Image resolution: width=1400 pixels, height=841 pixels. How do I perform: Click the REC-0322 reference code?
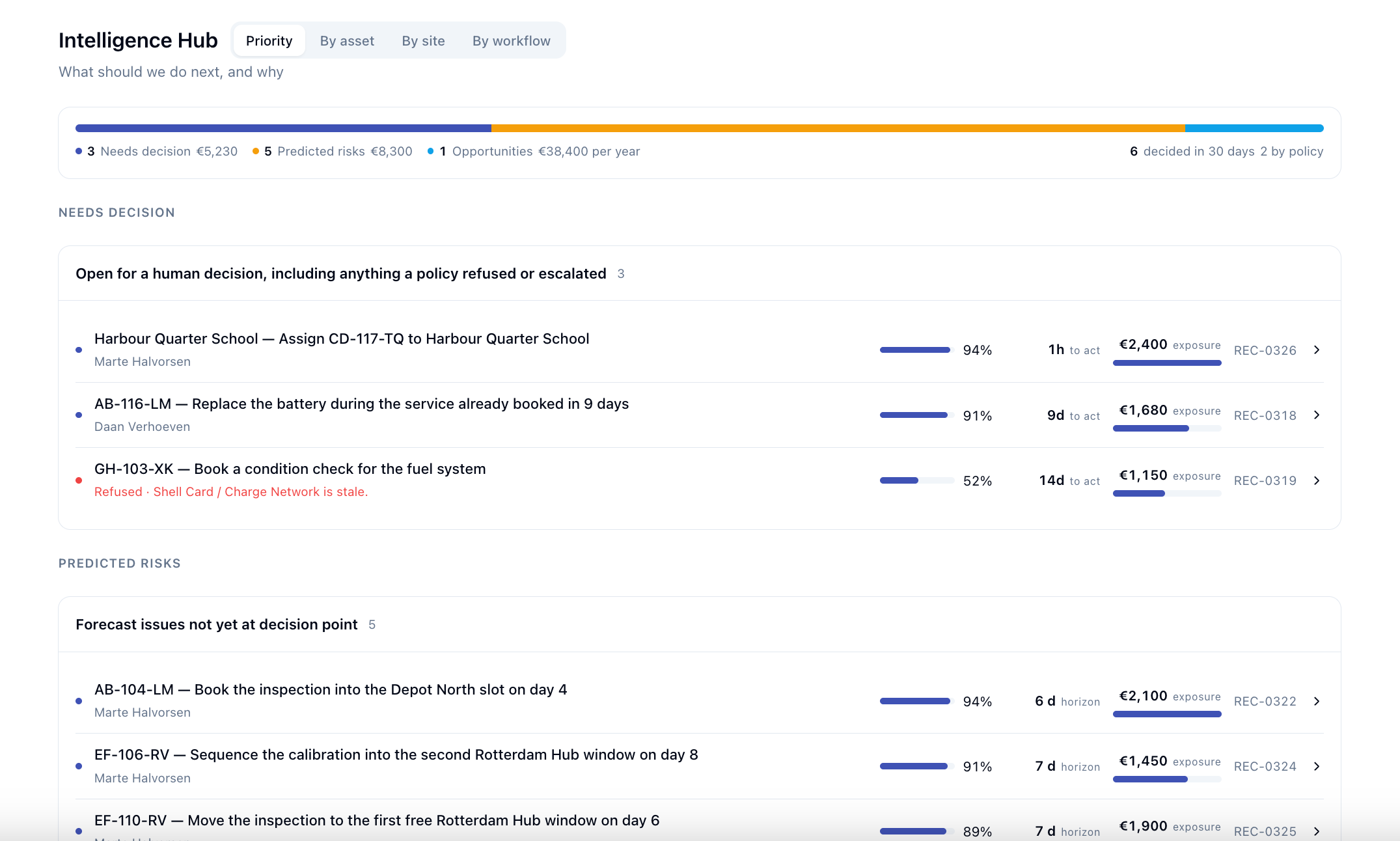coord(1265,701)
